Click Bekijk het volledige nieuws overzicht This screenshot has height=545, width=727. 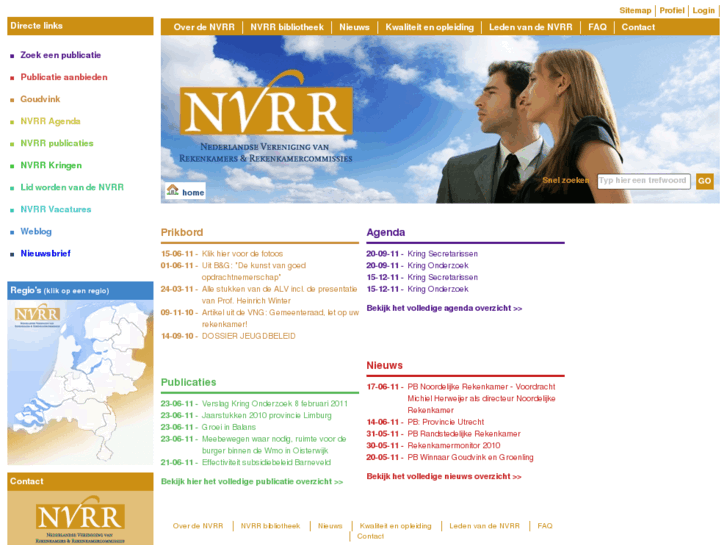tap(444, 476)
